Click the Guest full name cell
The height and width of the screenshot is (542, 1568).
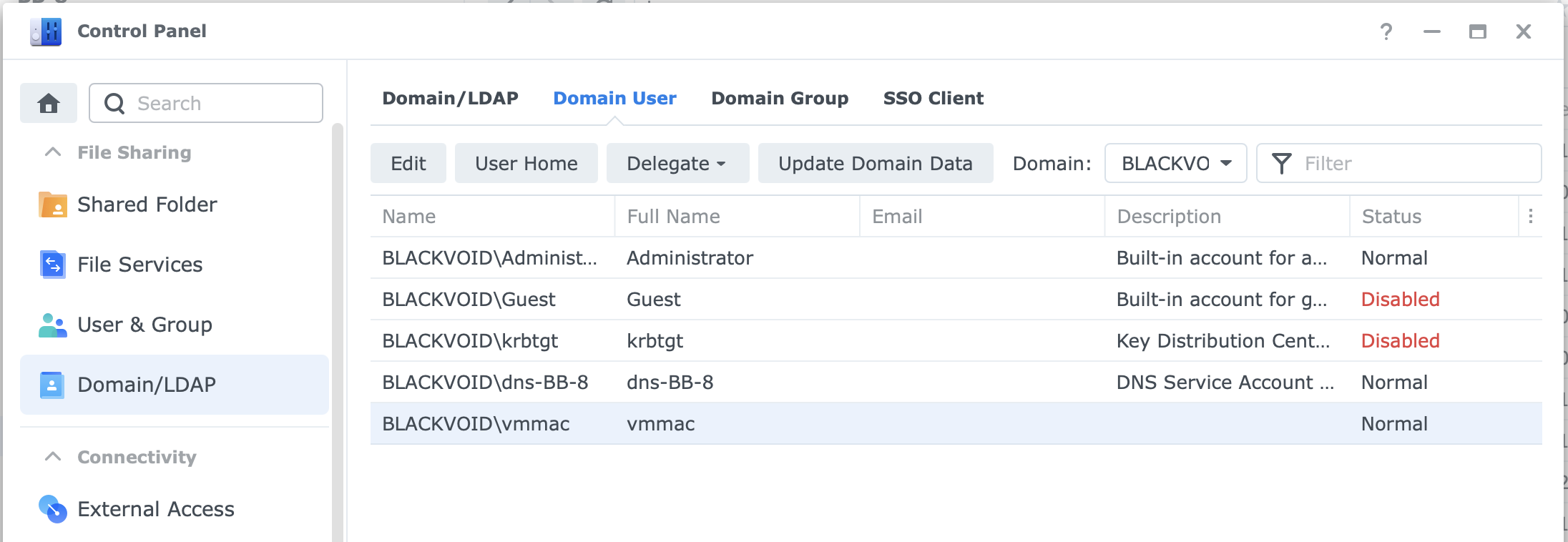tap(653, 299)
